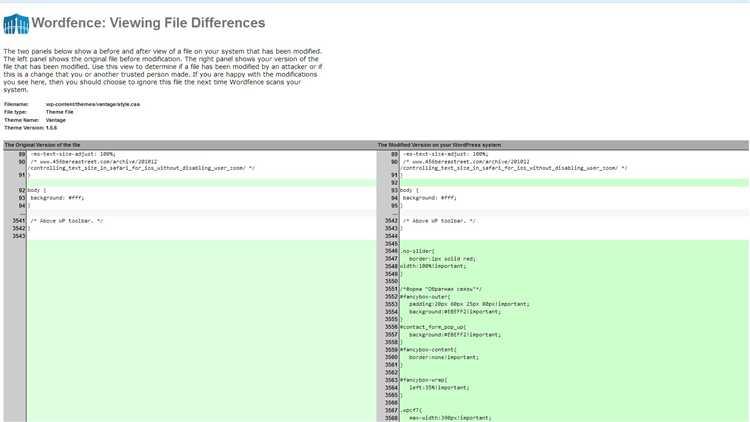
Task: Click the '.wpcf7{' selector line
Action: click(x=411, y=411)
